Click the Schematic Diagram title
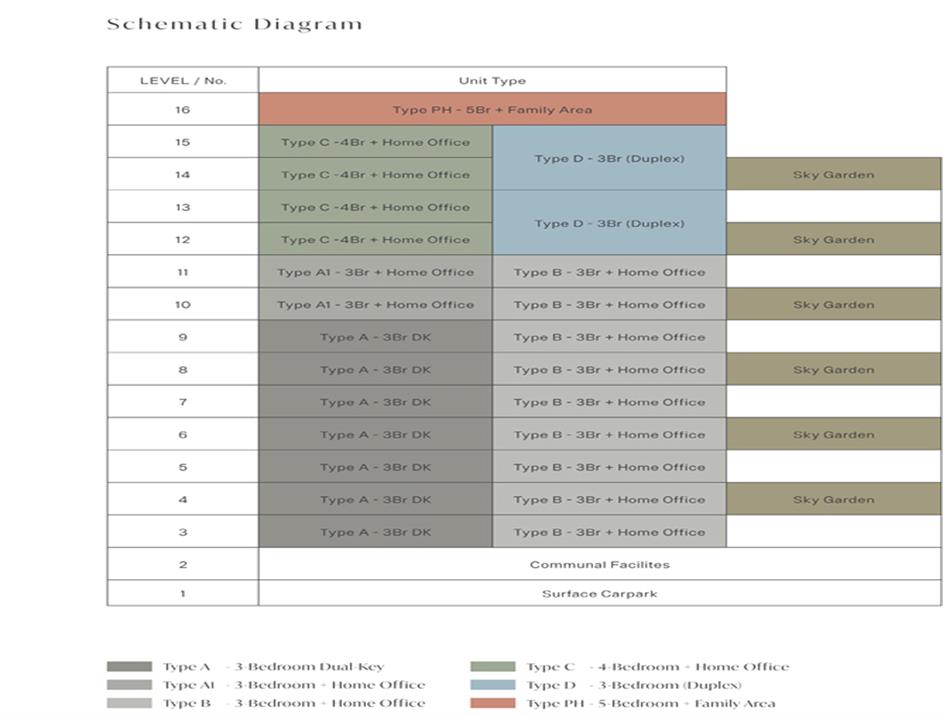943x717 pixels. (234, 24)
